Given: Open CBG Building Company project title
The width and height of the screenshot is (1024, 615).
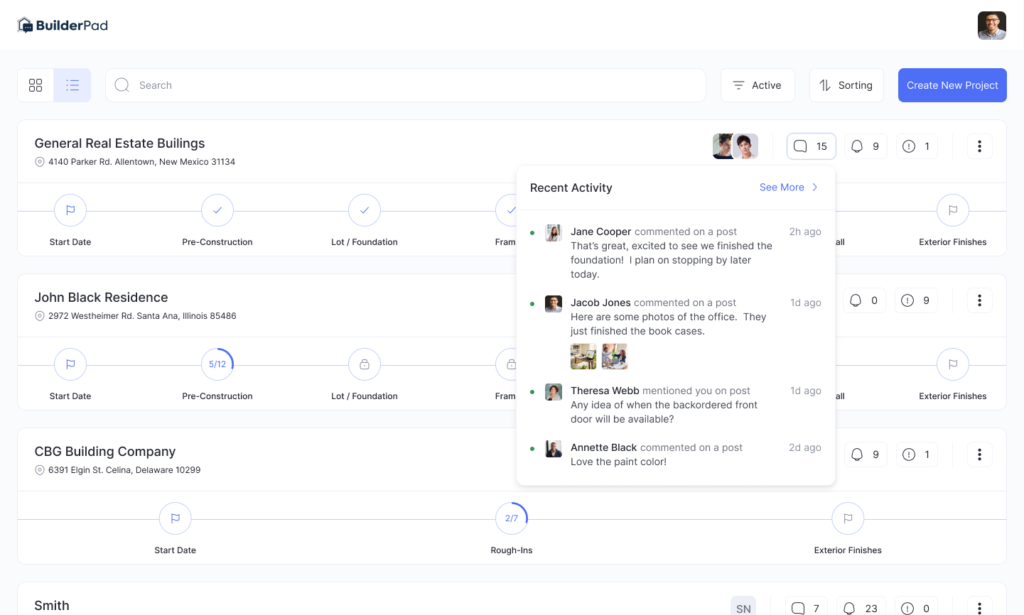Looking at the screenshot, I should (x=105, y=451).
